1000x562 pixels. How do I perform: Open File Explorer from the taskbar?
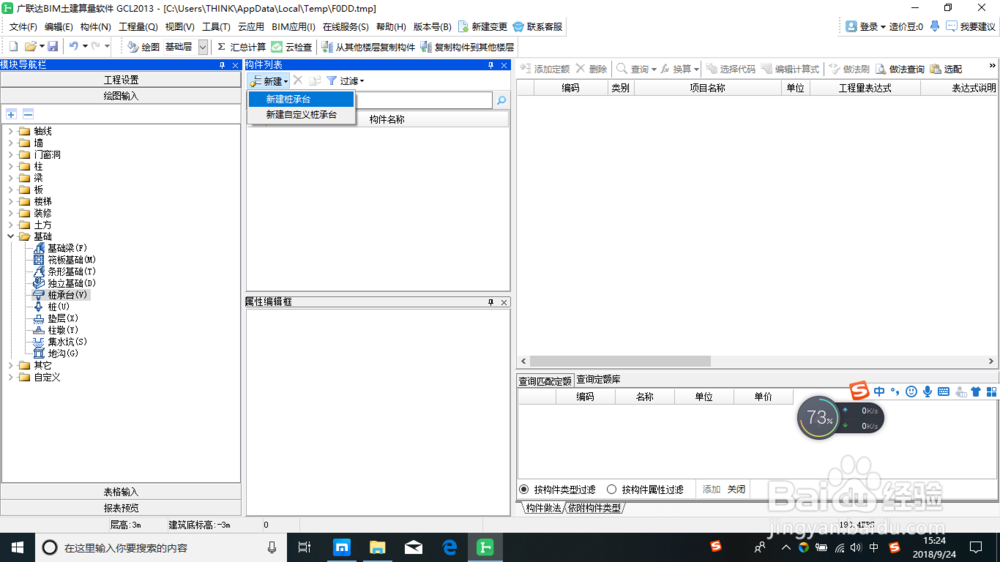(x=378, y=547)
